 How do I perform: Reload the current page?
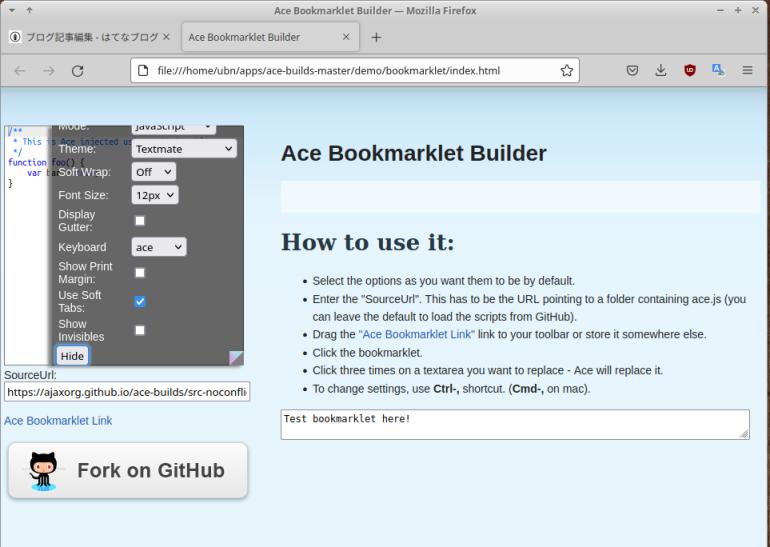[78, 71]
